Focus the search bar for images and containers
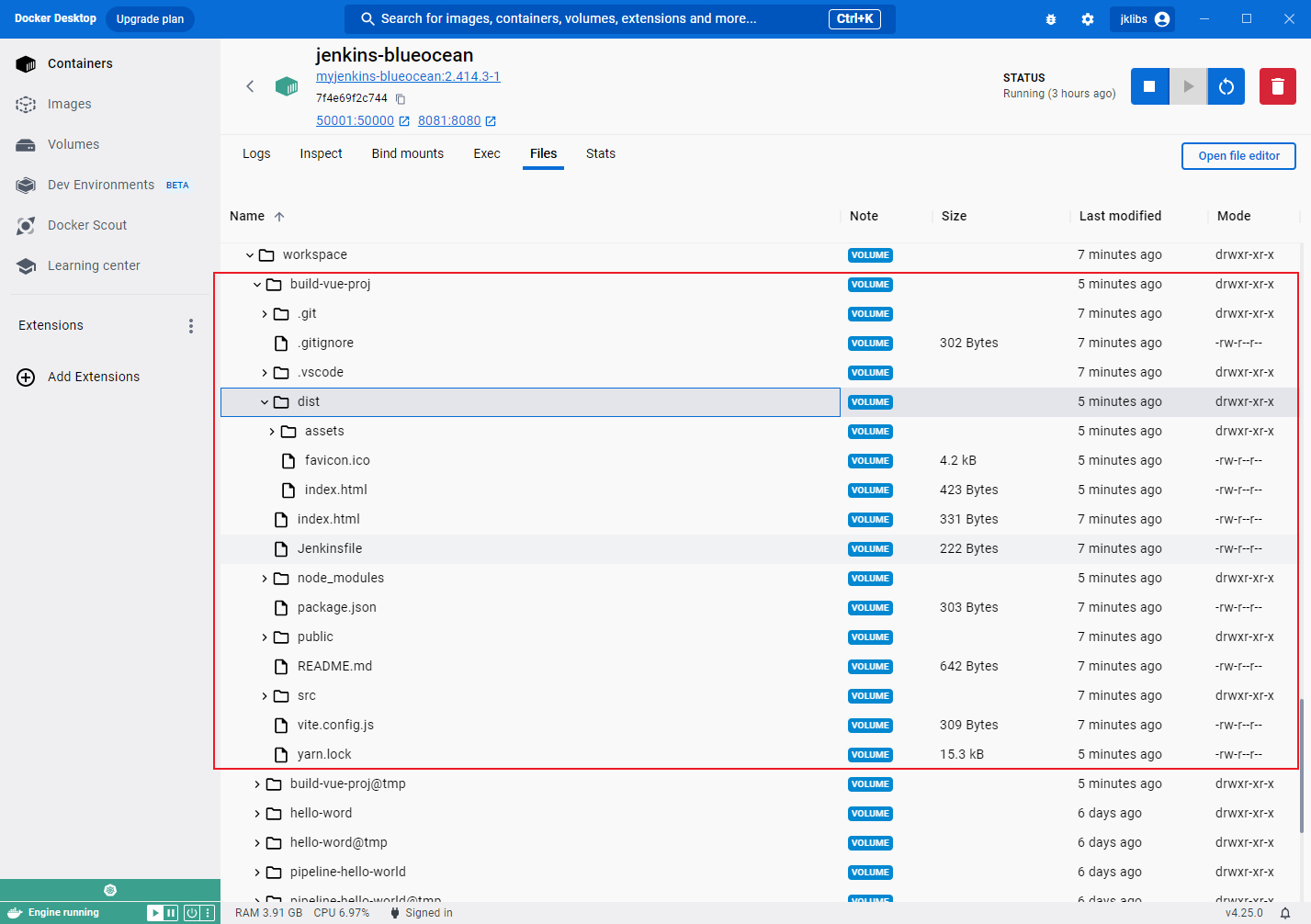Viewport: 1311px width, 924px height. pyautogui.click(x=620, y=19)
